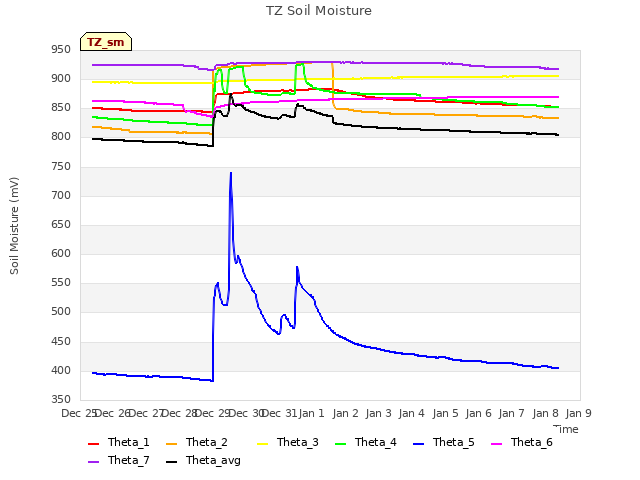Select the Theta_3 legend label

[x=298, y=442]
